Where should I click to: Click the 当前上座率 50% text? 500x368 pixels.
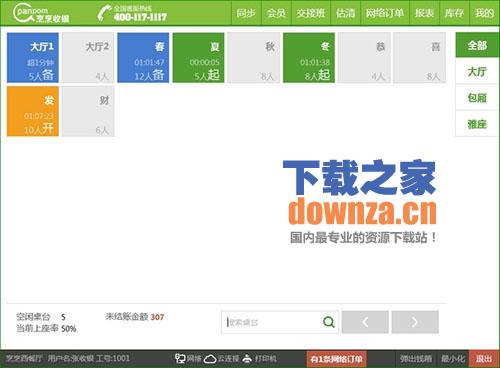coord(46,329)
